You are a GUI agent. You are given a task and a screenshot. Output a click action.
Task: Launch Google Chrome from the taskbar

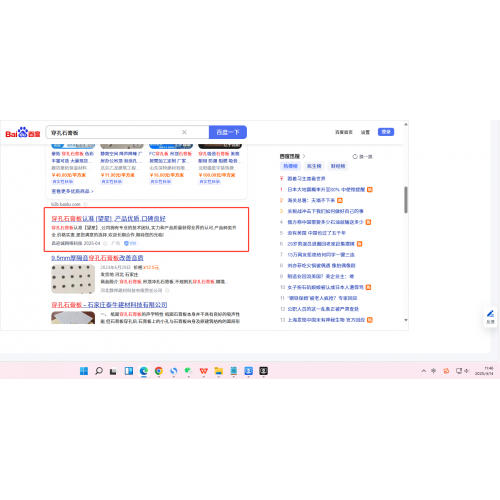pyautogui.click(x=159, y=371)
